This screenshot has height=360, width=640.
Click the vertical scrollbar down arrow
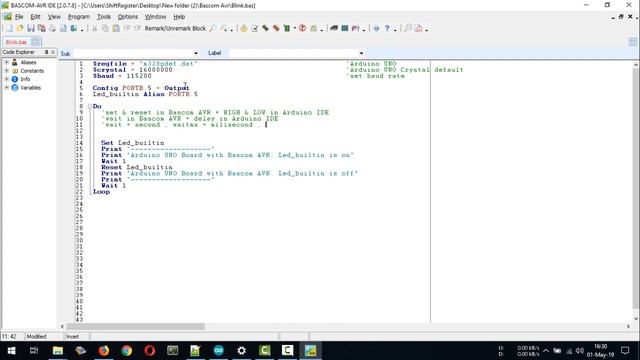tap(636, 319)
